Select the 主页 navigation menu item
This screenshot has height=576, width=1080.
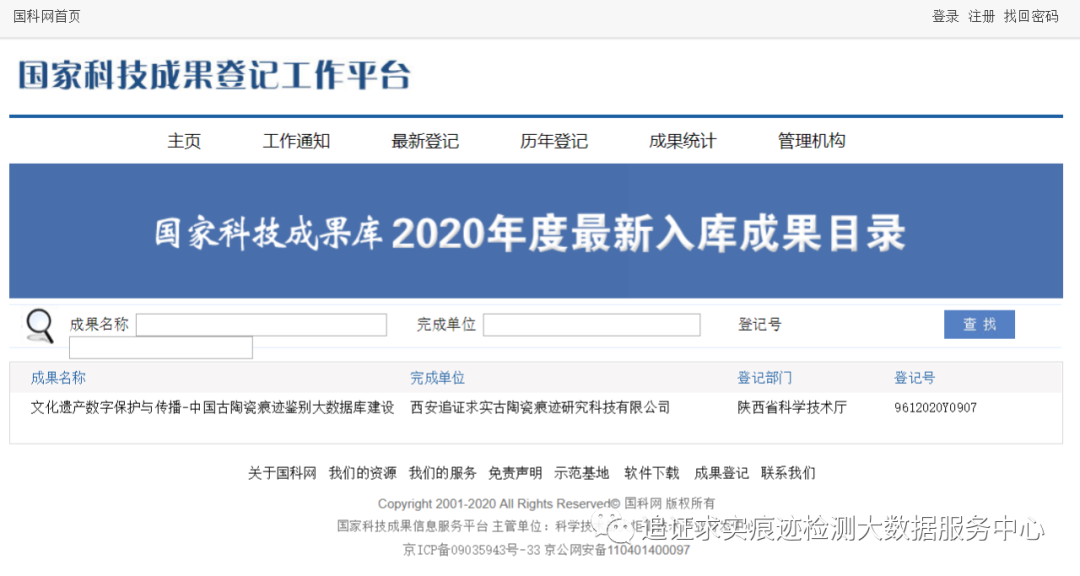(184, 140)
